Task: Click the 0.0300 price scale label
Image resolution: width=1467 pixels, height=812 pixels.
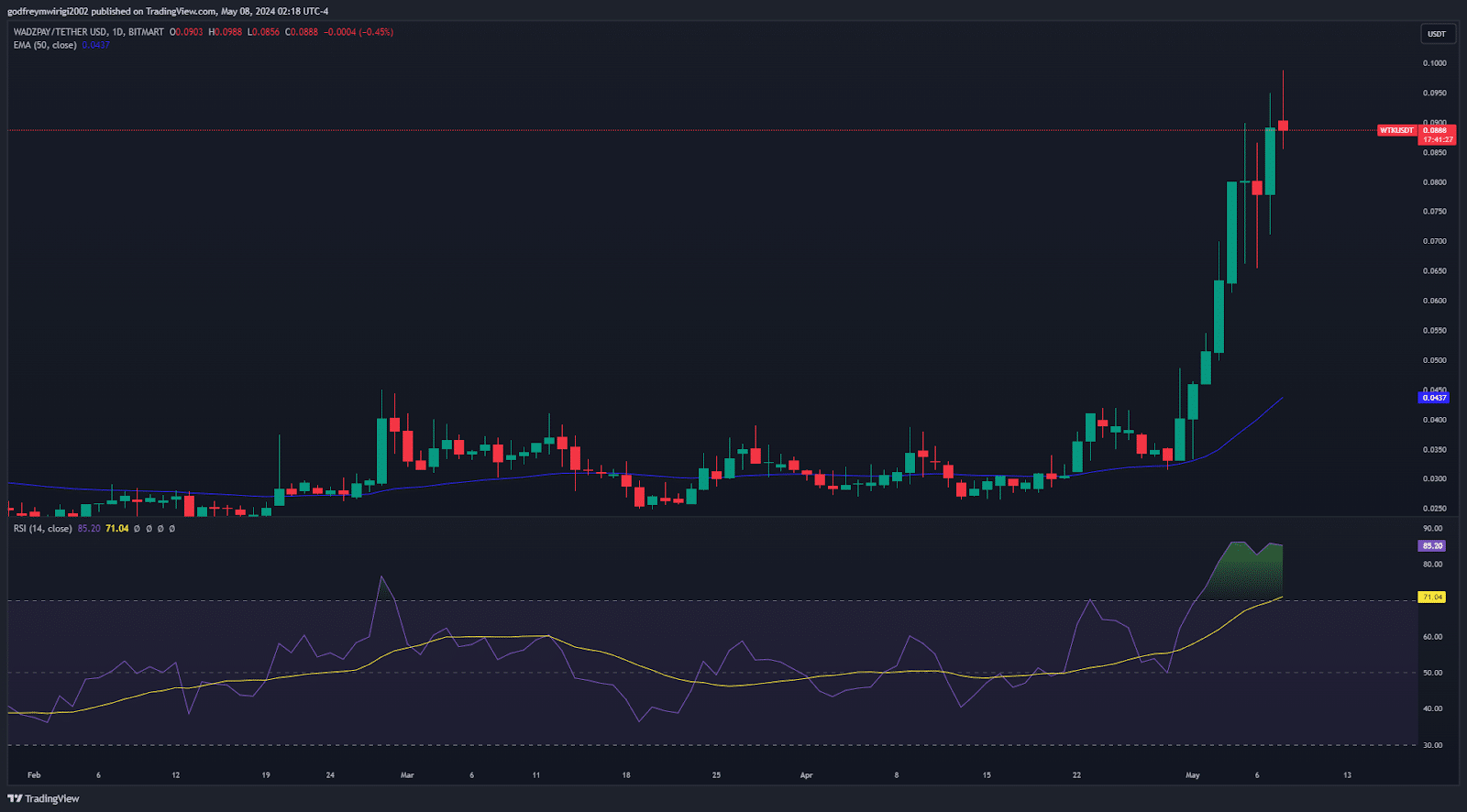Action: click(x=1435, y=479)
